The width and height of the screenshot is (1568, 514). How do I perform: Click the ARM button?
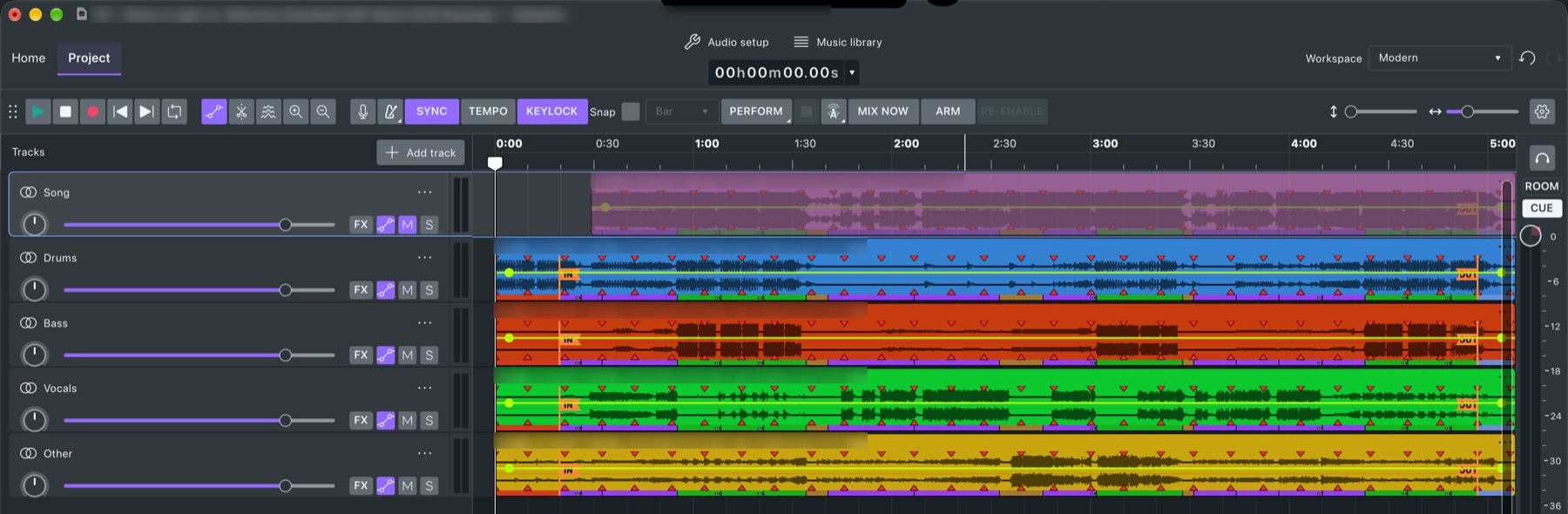pos(948,112)
